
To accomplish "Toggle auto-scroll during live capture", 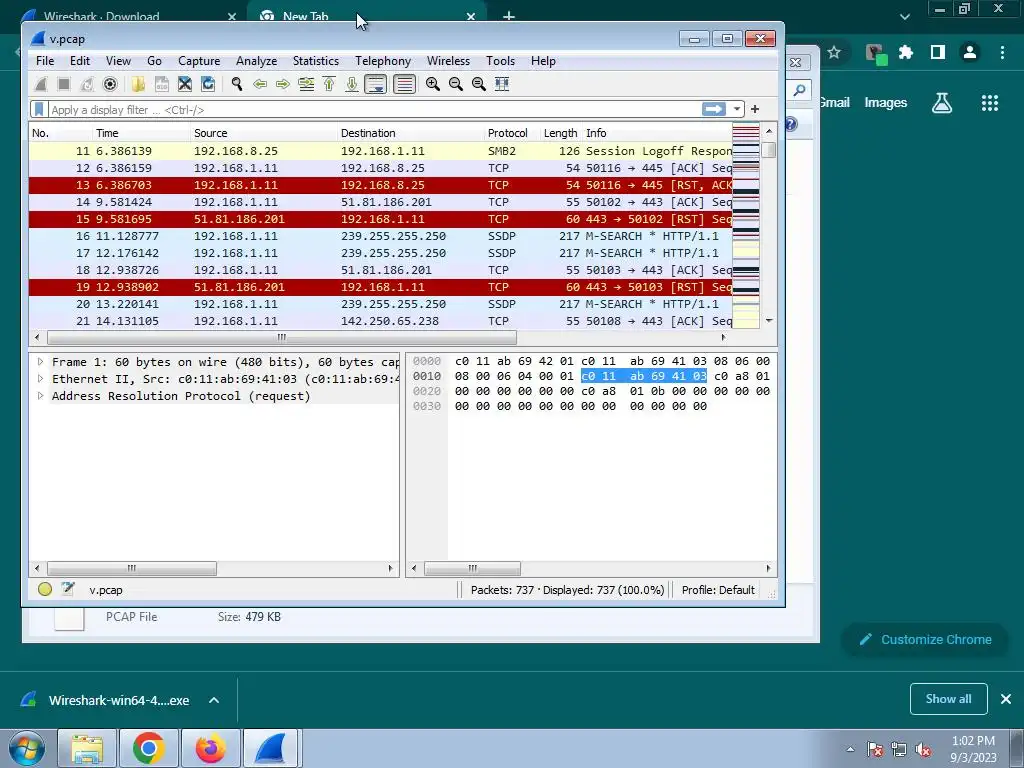I will coord(376,84).
